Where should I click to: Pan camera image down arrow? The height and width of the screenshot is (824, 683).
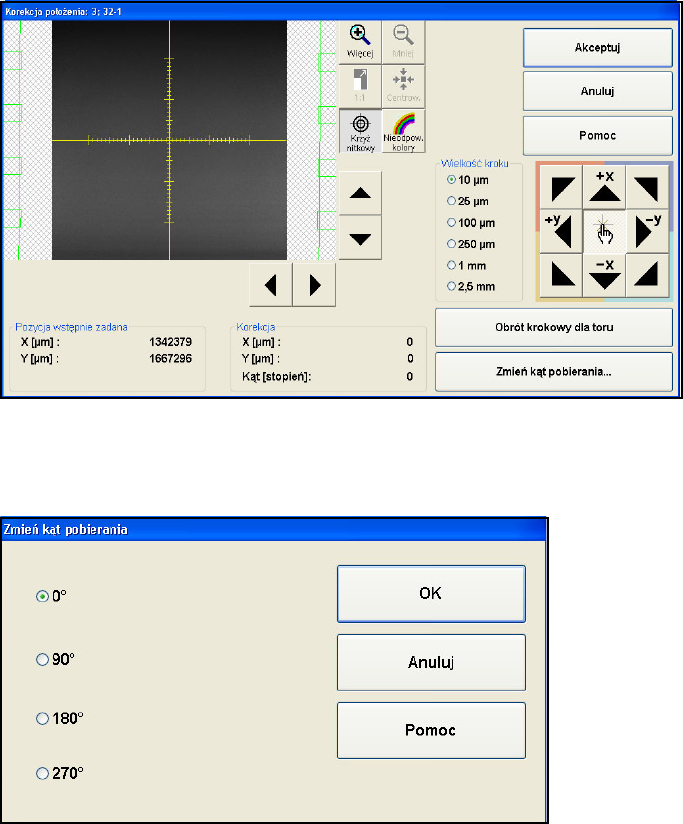tap(360, 238)
